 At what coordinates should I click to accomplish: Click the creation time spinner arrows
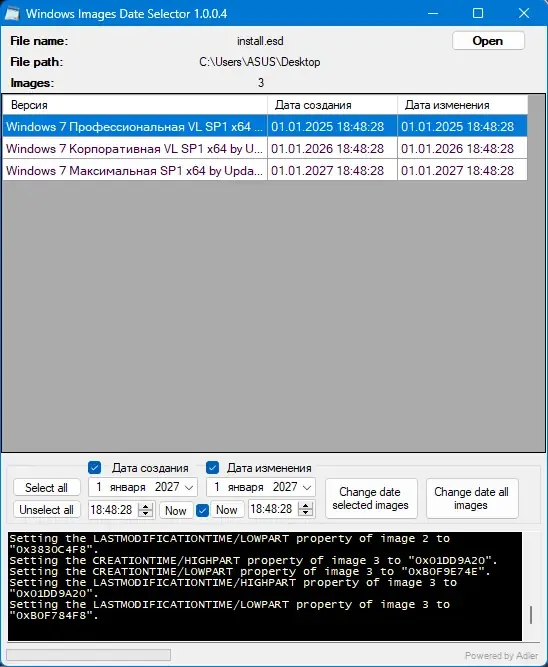click(146, 510)
